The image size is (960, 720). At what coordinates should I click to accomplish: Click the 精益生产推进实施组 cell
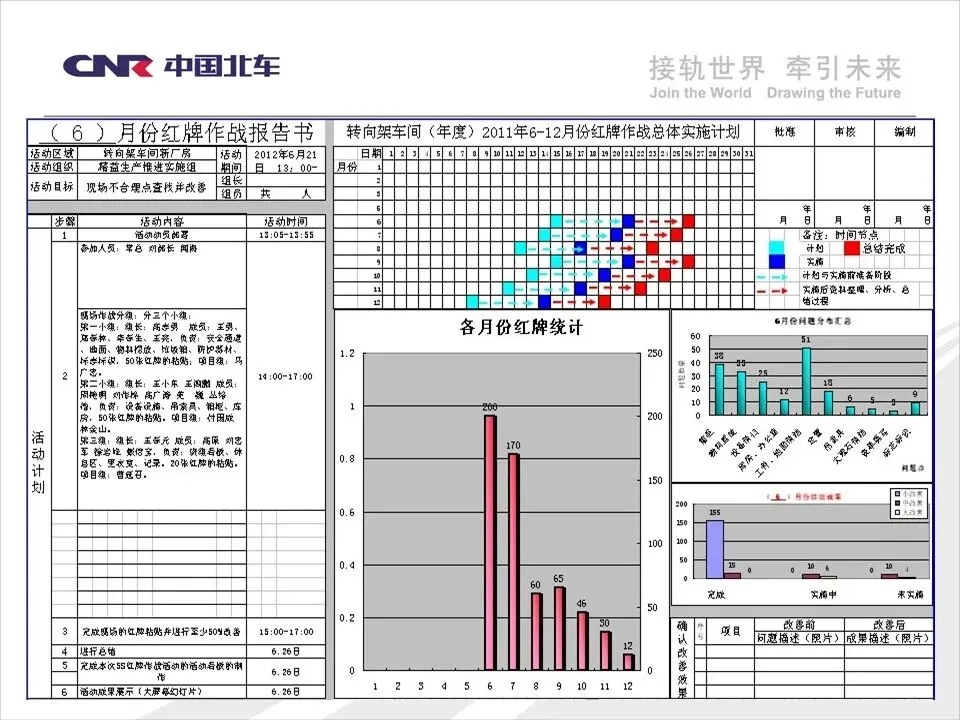click(147, 167)
